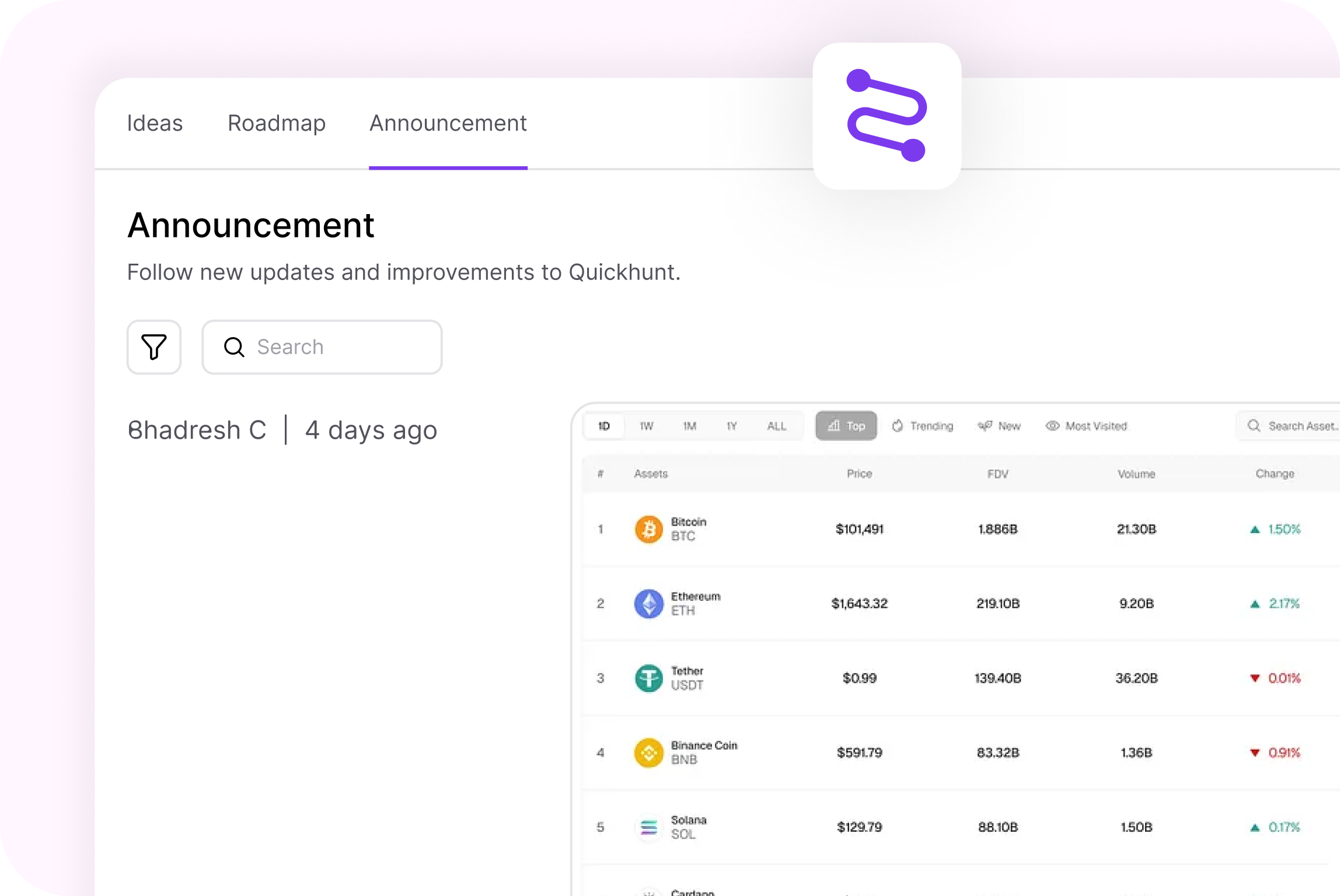Screen dimensions: 1340x896
Task: Click Binance Coin's red down arrow
Action: pyautogui.click(x=1255, y=752)
